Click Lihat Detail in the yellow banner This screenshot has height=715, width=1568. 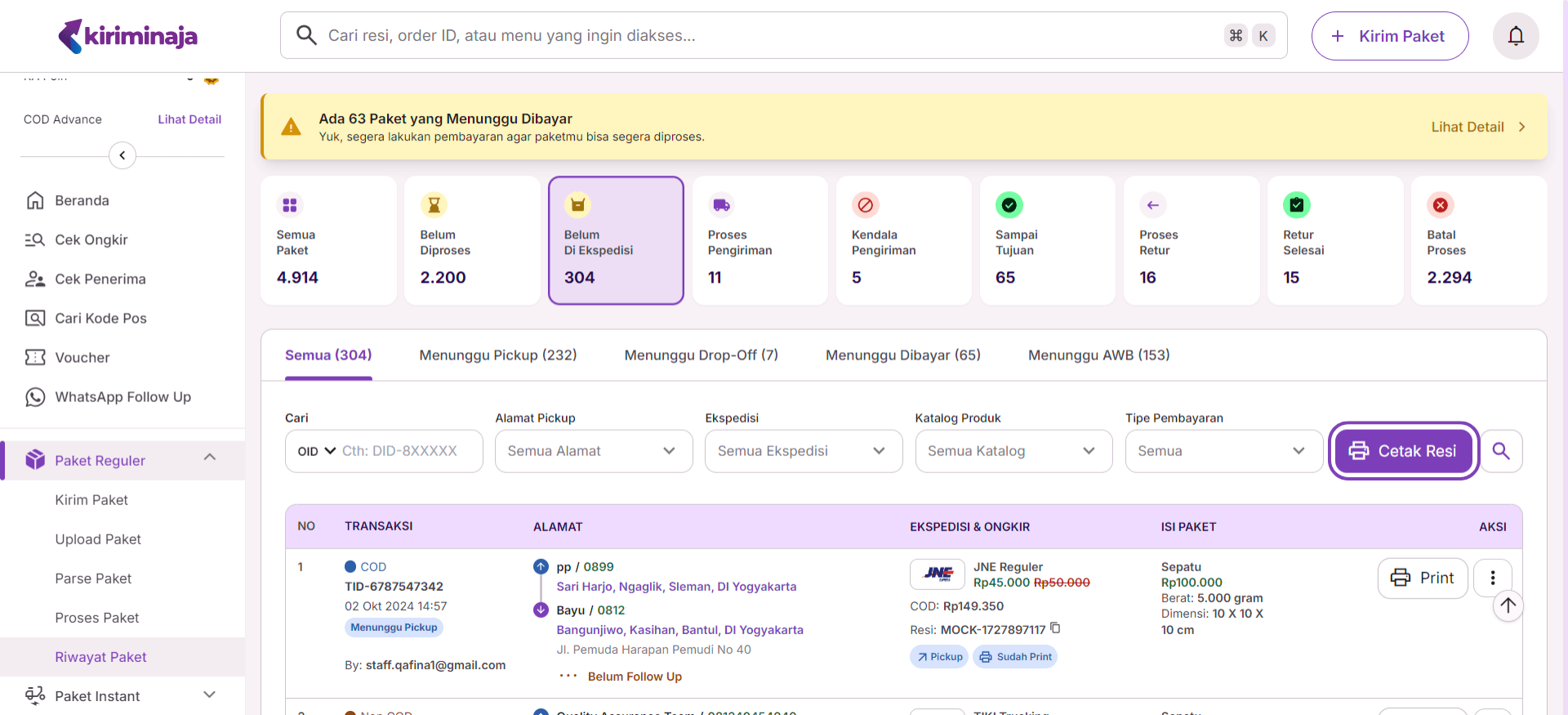point(1477,127)
